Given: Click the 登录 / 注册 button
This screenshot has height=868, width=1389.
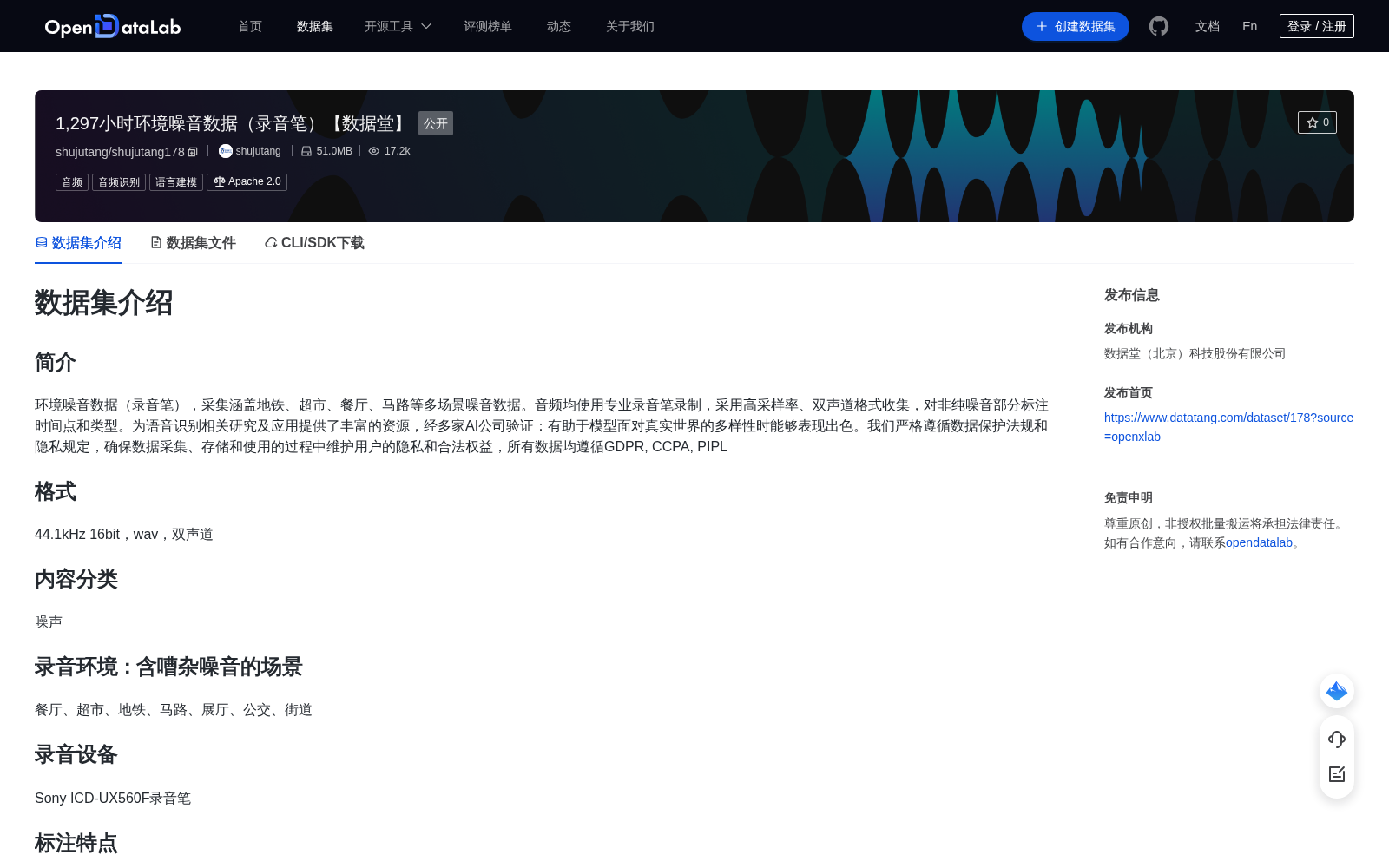Looking at the screenshot, I should tap(1317, 26).
